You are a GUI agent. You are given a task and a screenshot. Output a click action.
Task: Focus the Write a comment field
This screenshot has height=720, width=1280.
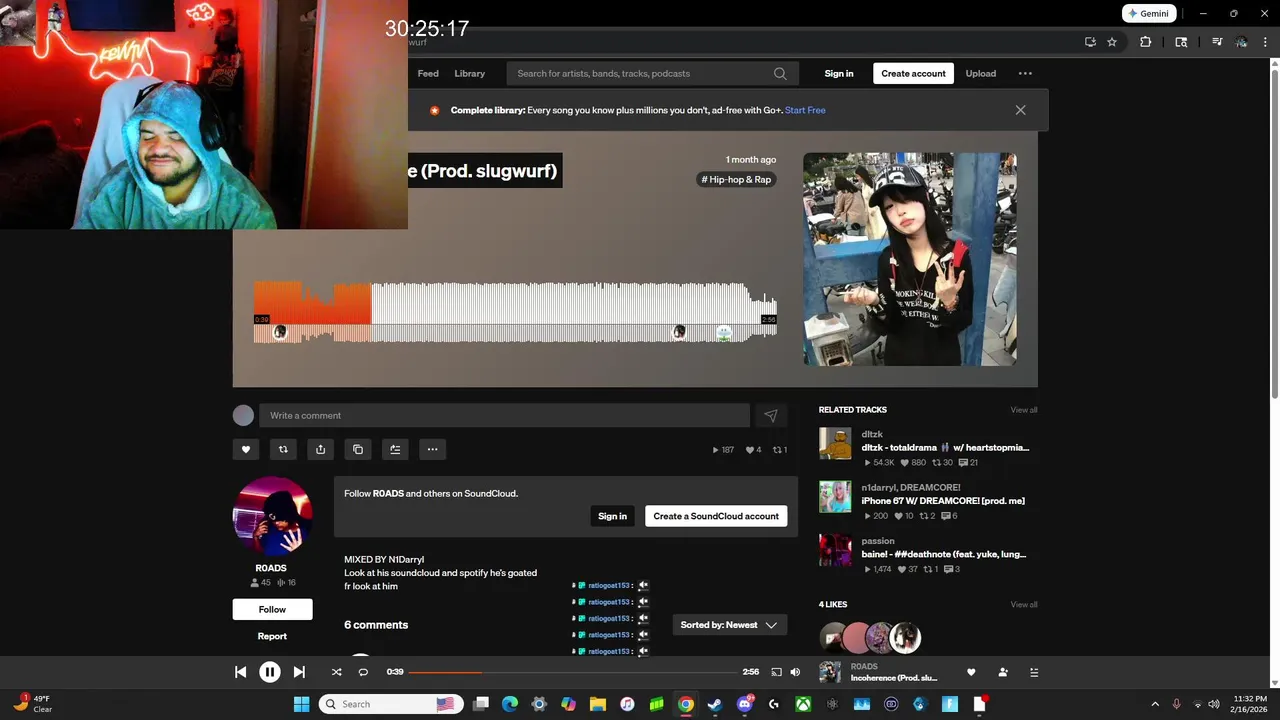coord(504,416)
